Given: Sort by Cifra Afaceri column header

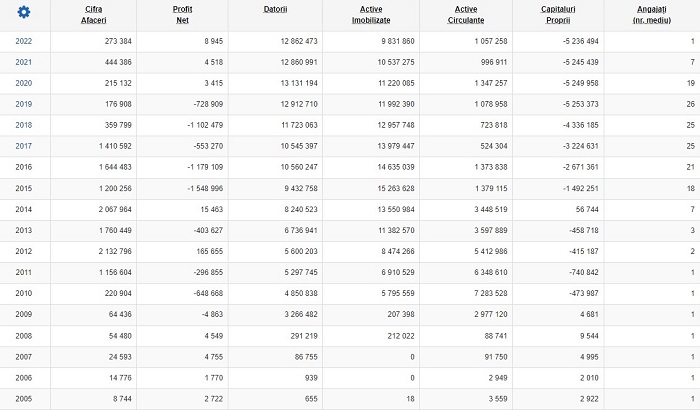Looking at the screenshot, I should (93, 15).
